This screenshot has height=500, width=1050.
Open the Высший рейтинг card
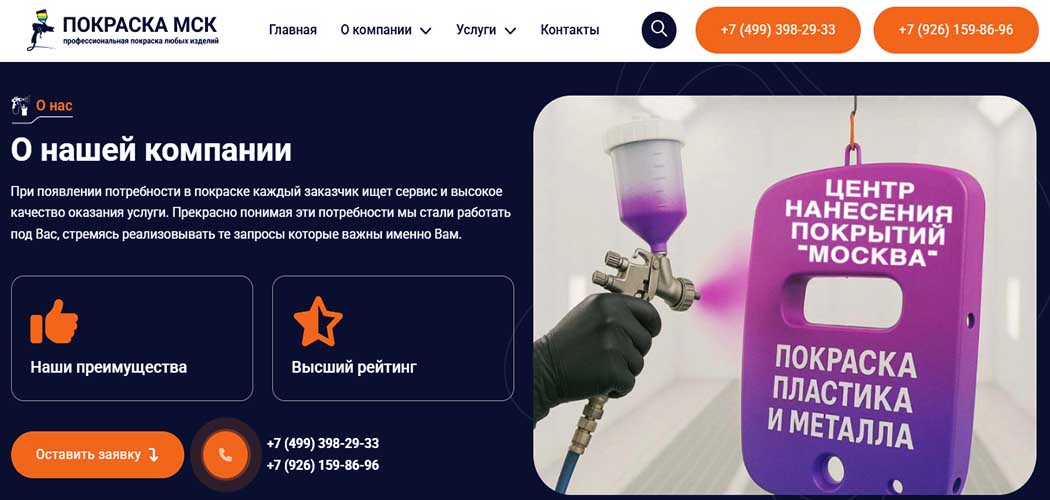point(393,338)
